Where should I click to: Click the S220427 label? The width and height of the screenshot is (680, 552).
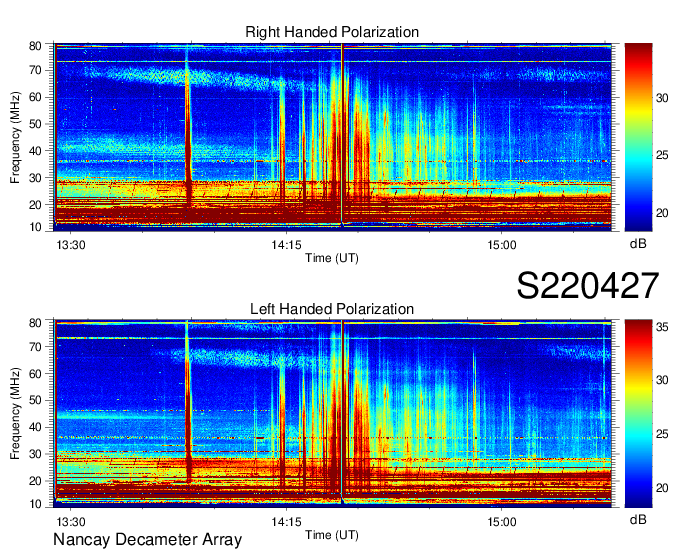point(588,286)
